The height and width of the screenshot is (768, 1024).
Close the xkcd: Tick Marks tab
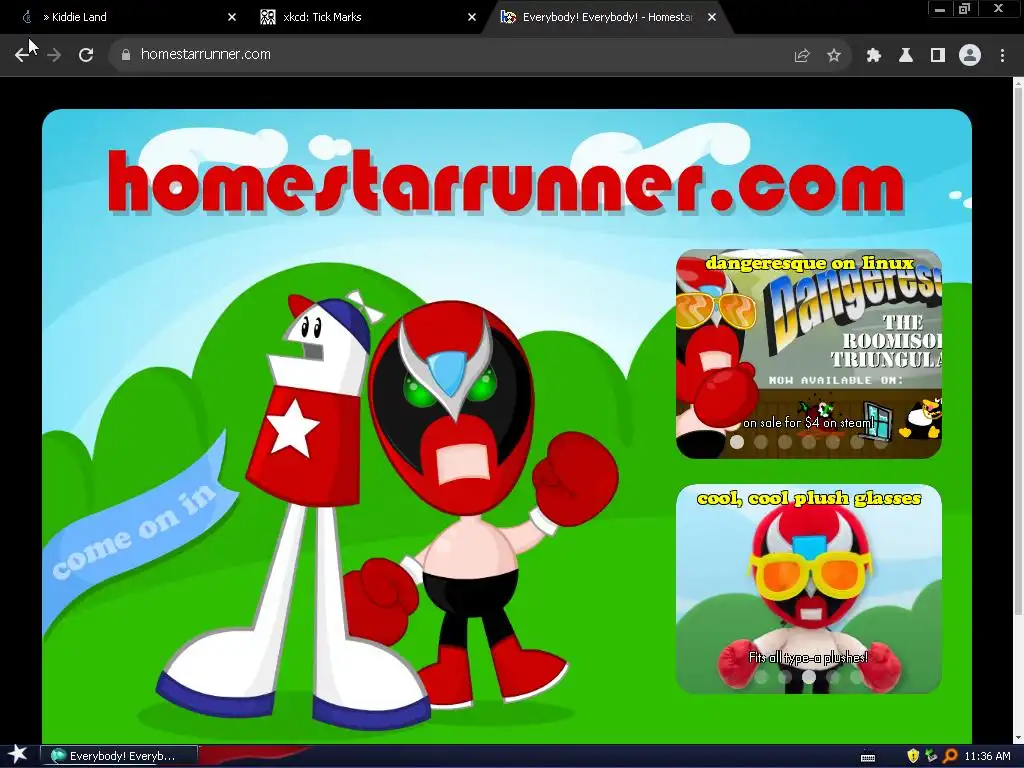click(x=472, y=17)
